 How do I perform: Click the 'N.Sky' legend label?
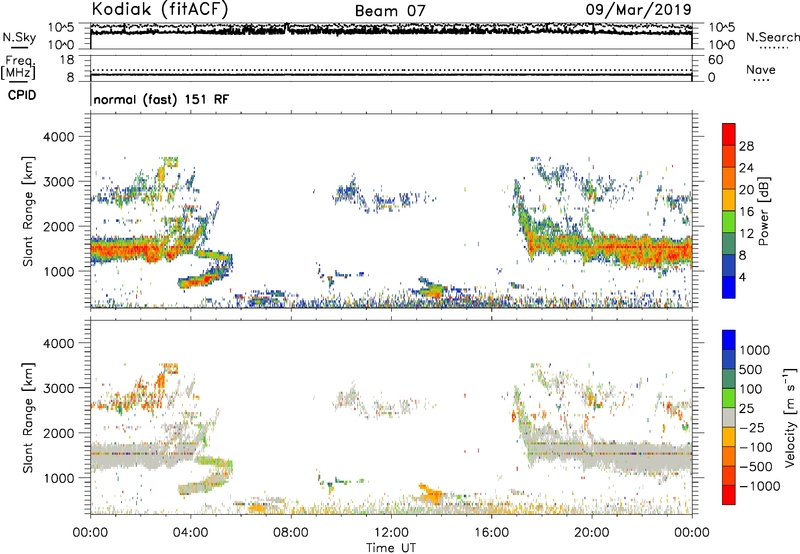pos(19,37)
